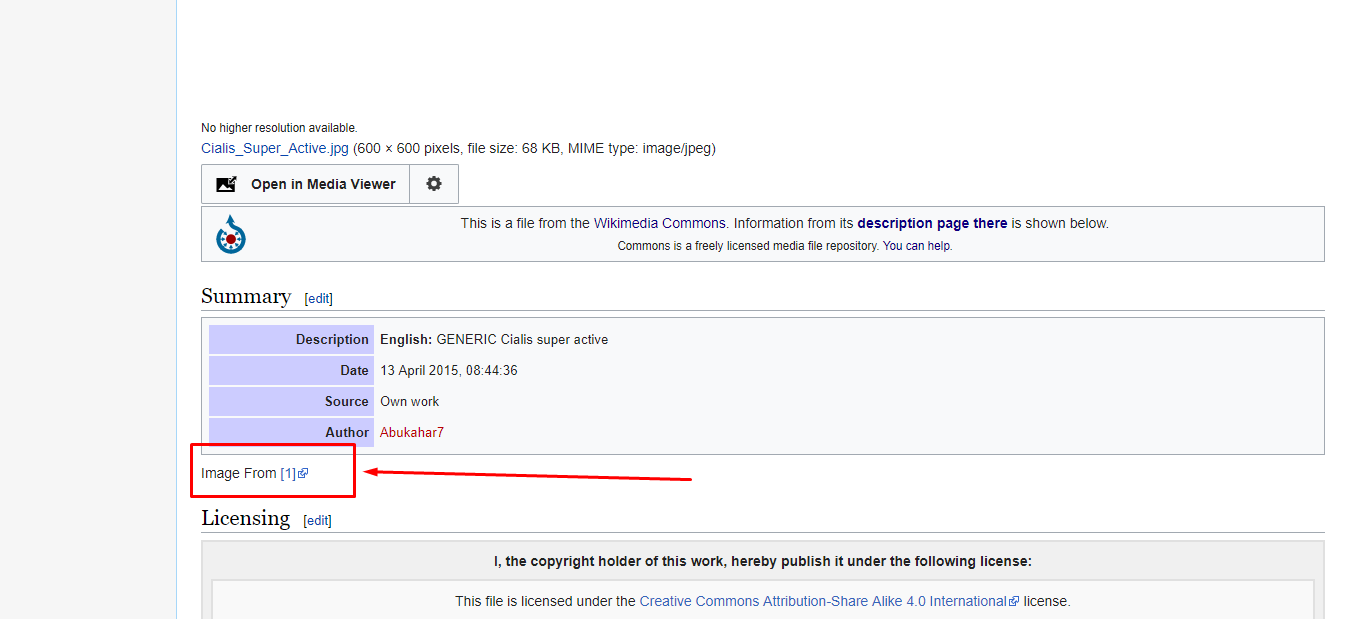The height and width of the screenshot is (619, 1345).
Task: Go to the description page there link
Action: [x=932, y=223]
